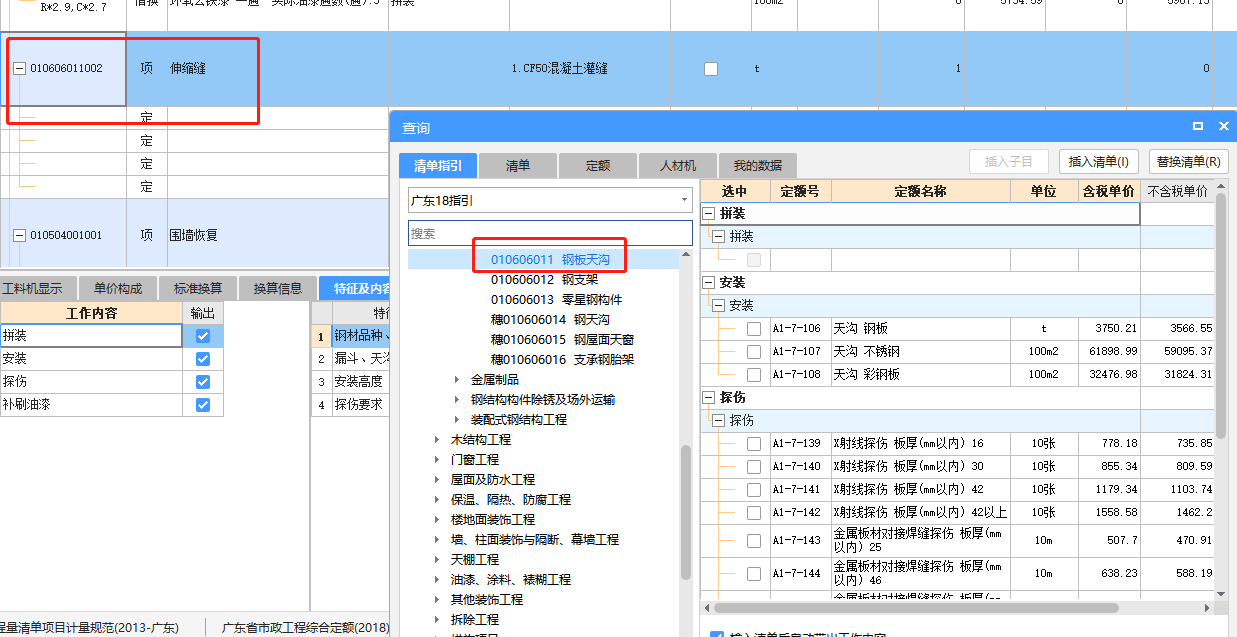
Task: Expand the 金属制品 tree node
Action: [457, 380]
